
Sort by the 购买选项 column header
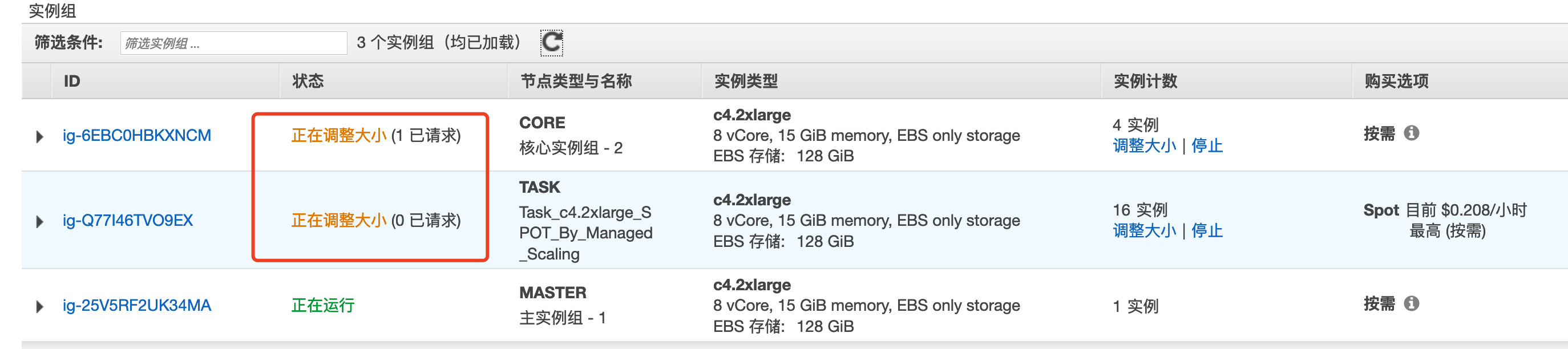click(1396, 81)
